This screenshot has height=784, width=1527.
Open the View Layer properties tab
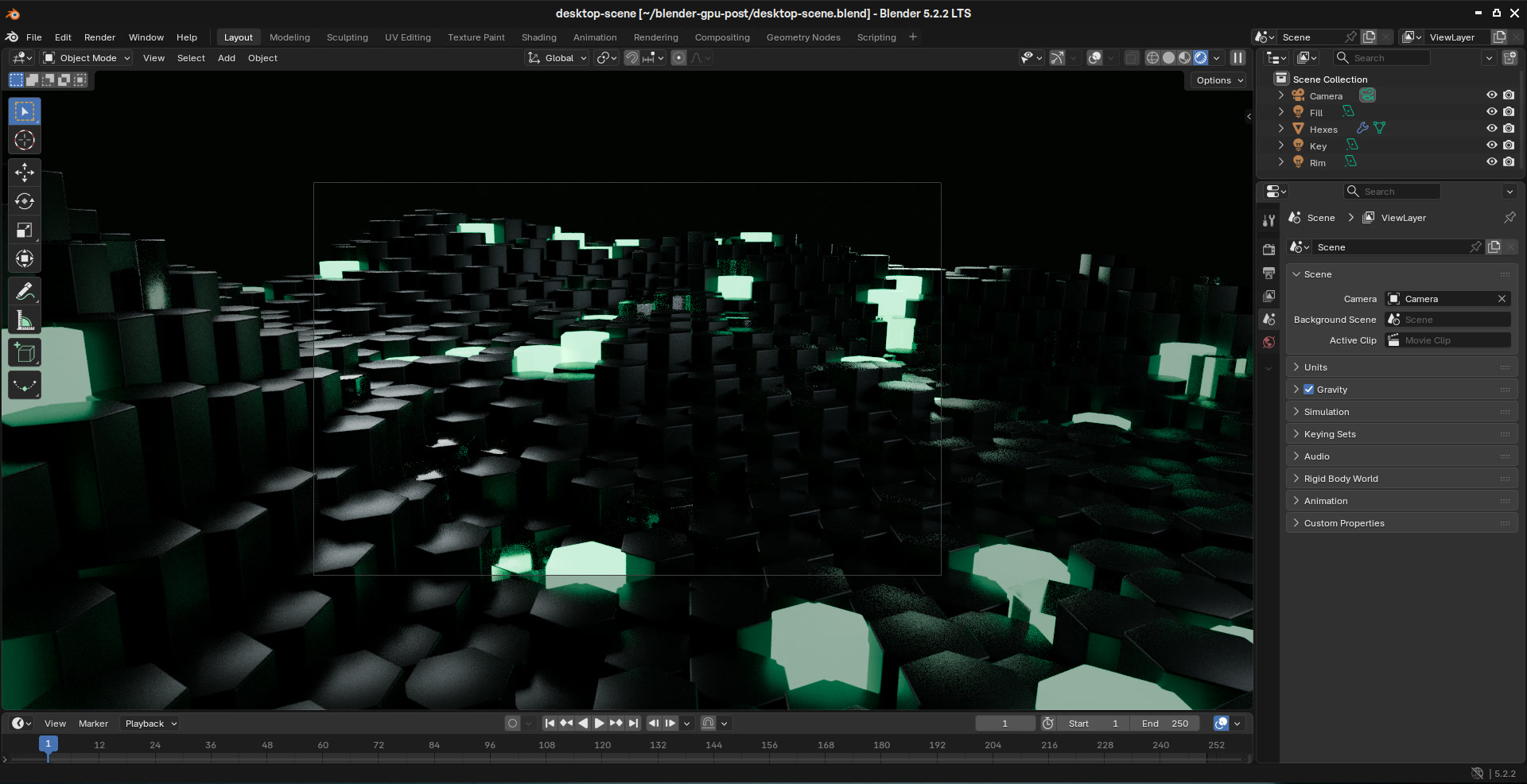pos(1269,296)
